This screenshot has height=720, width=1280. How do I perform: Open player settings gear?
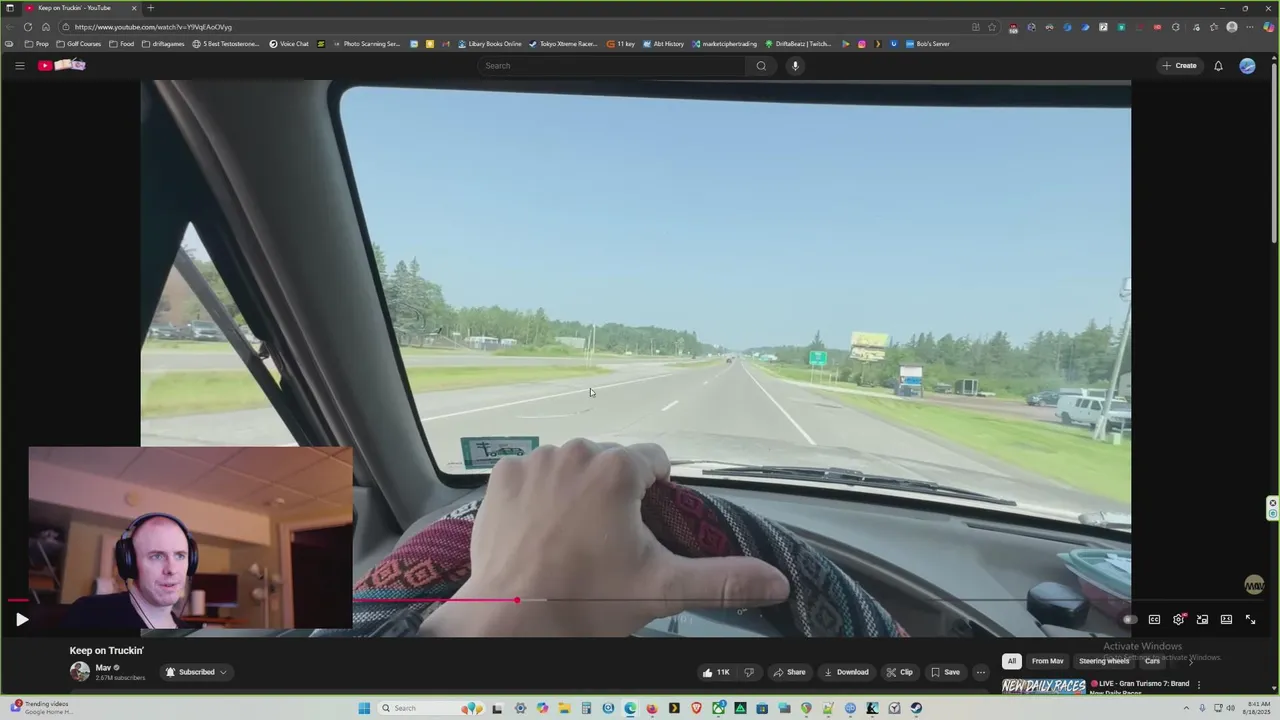[1178, 620]
